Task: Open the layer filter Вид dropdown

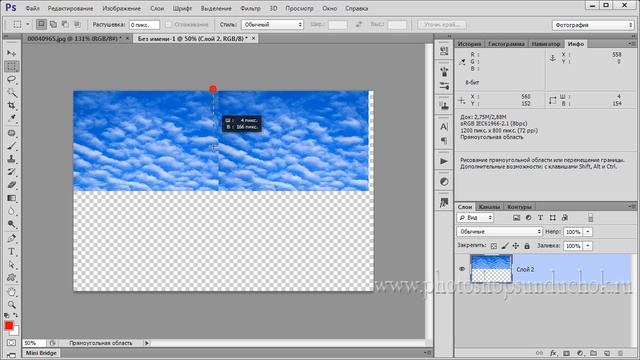Action: 475,218
